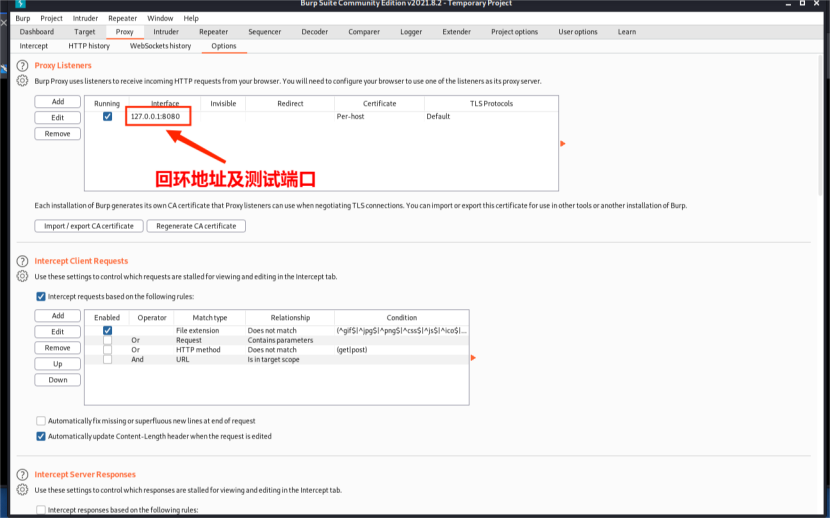Open the Learn tab
The image size is (831, 518).
tap(627, 32)
